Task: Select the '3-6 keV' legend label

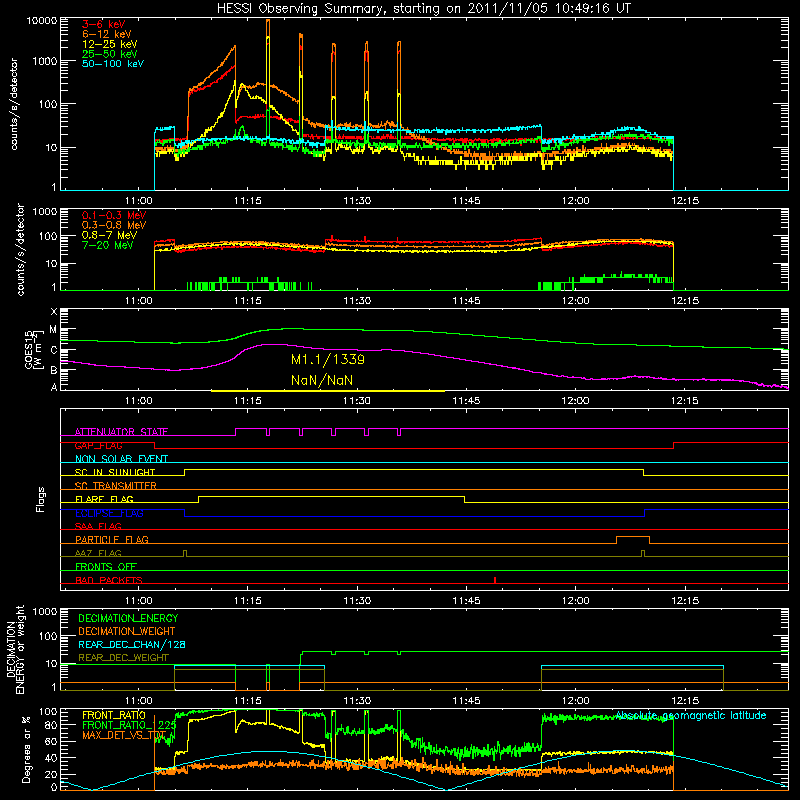Action: click(x=104, y=24)
